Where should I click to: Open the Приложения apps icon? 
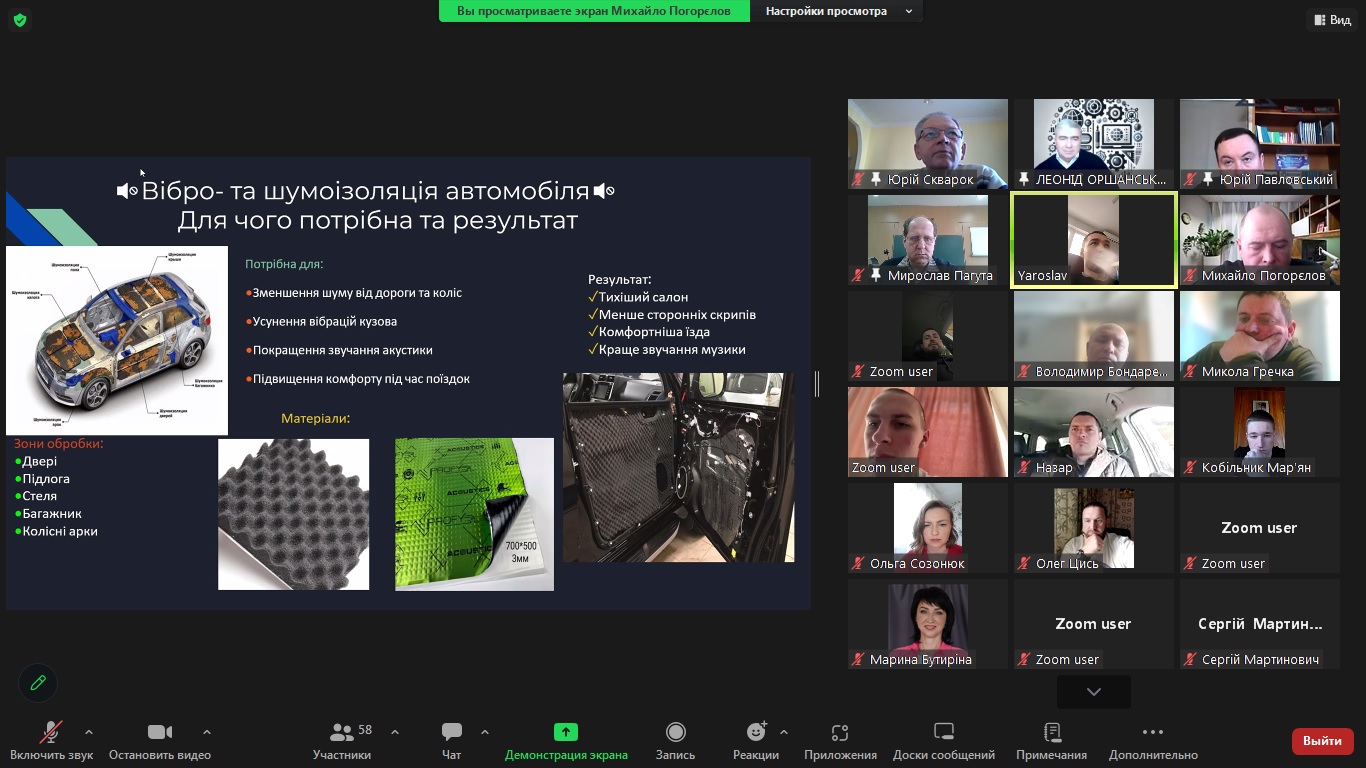[840, 733]
